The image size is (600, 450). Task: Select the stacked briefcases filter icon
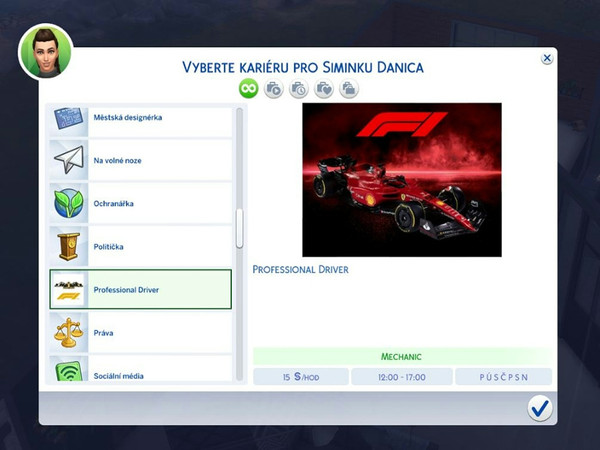[x=348, y=89]
